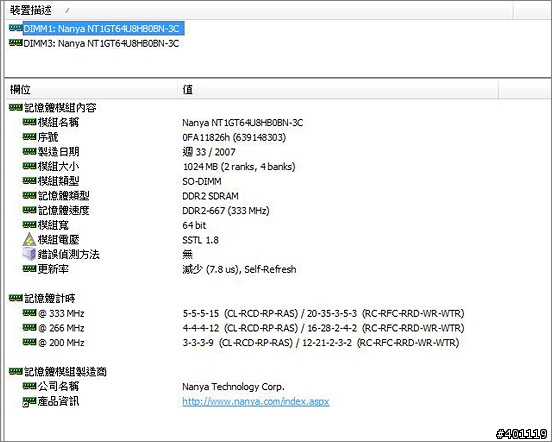Click the 記憶體計時 section icon

(16, 298)
